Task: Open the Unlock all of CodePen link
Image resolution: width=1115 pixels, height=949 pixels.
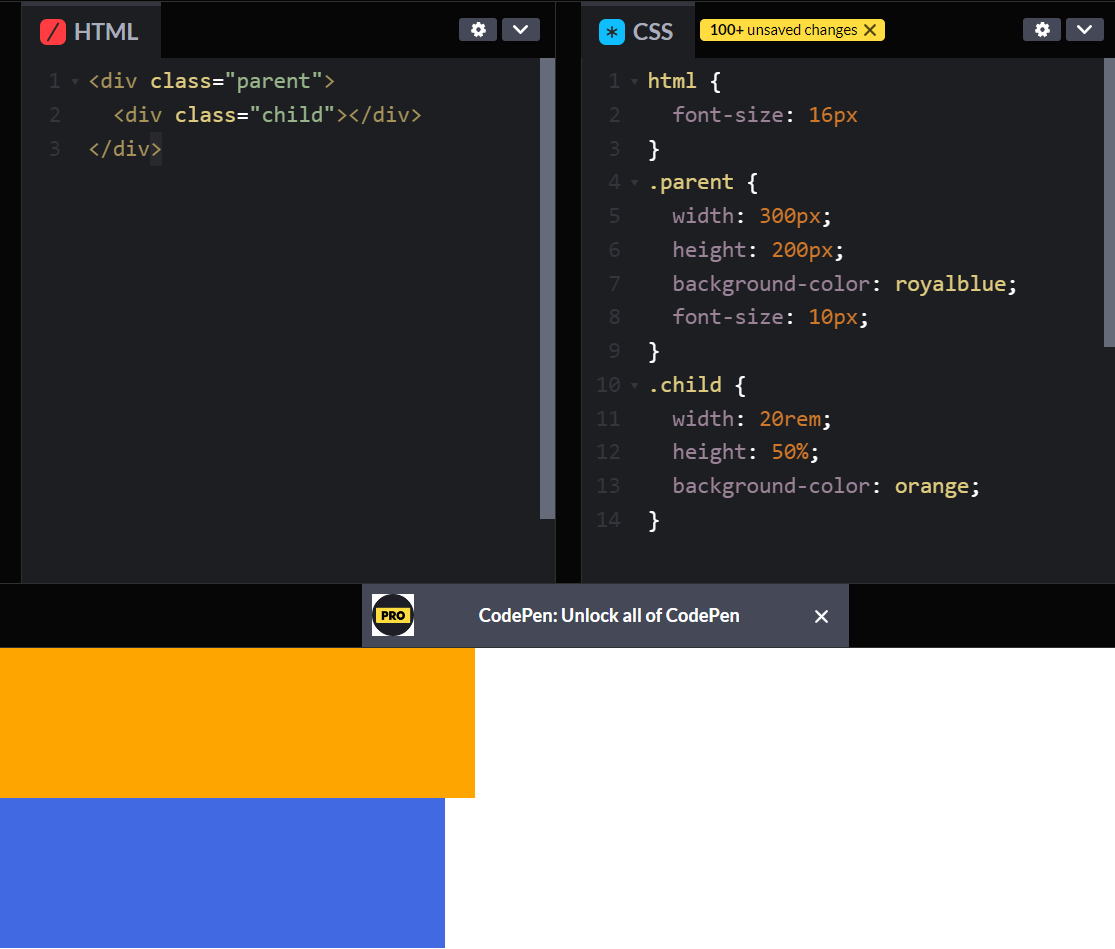Action: click(x=609, y=616)
